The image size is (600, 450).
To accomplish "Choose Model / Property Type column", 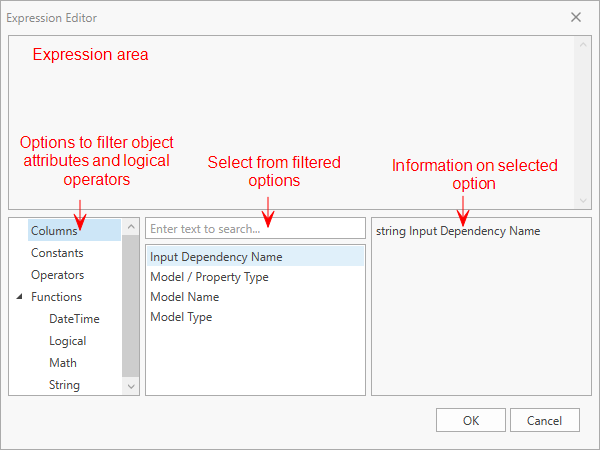I will point(209,277).
